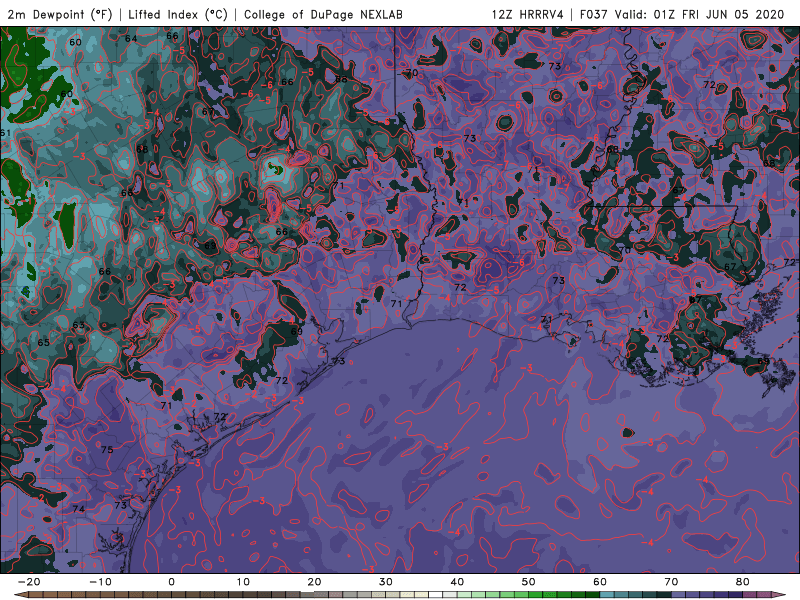Click the "40" colorbar scale label
Image resolution: width=800 pixels, height=600 pixels.
click(x=457, y=582)
